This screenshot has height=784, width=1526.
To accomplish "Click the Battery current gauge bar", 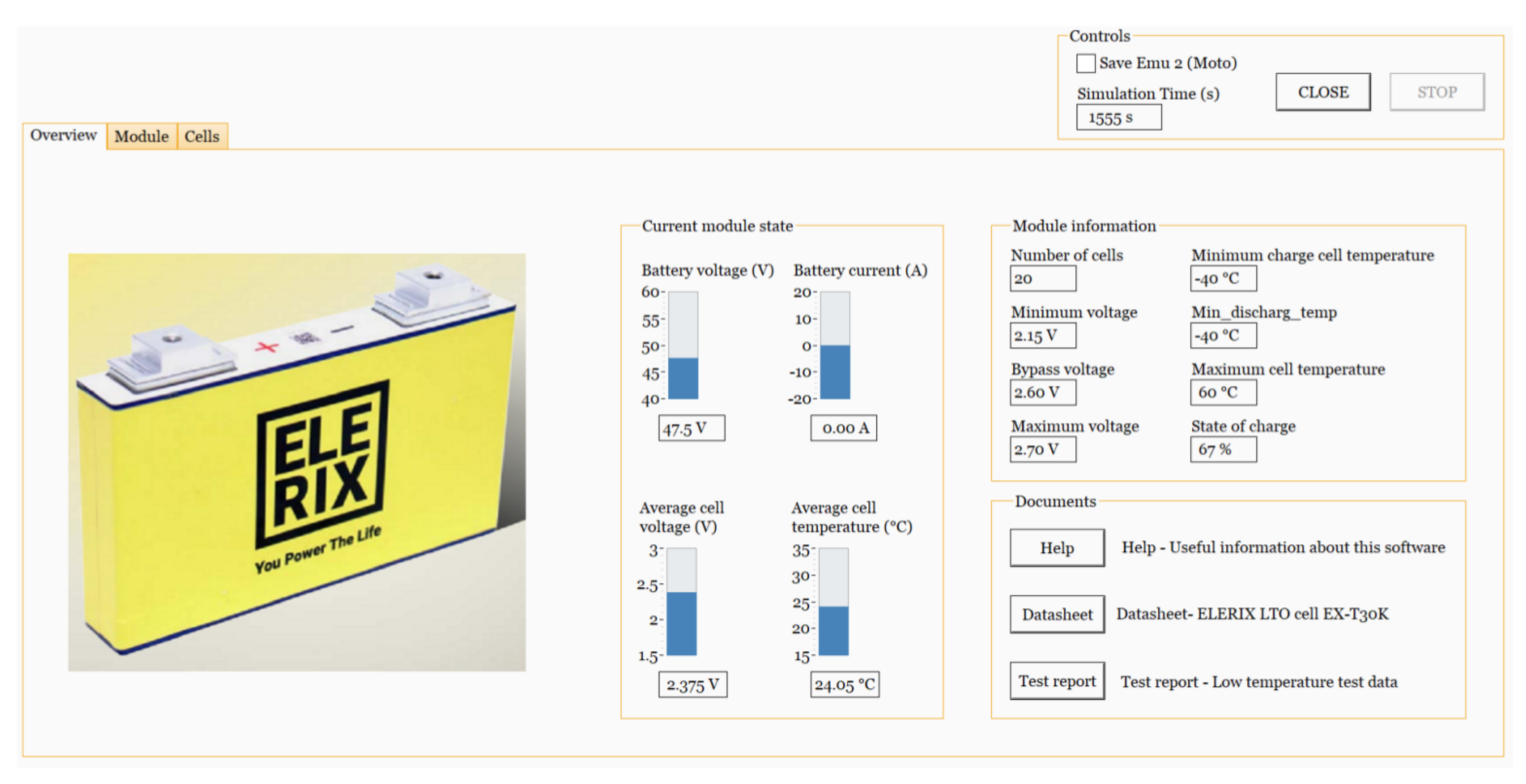I will coord(835,345).
